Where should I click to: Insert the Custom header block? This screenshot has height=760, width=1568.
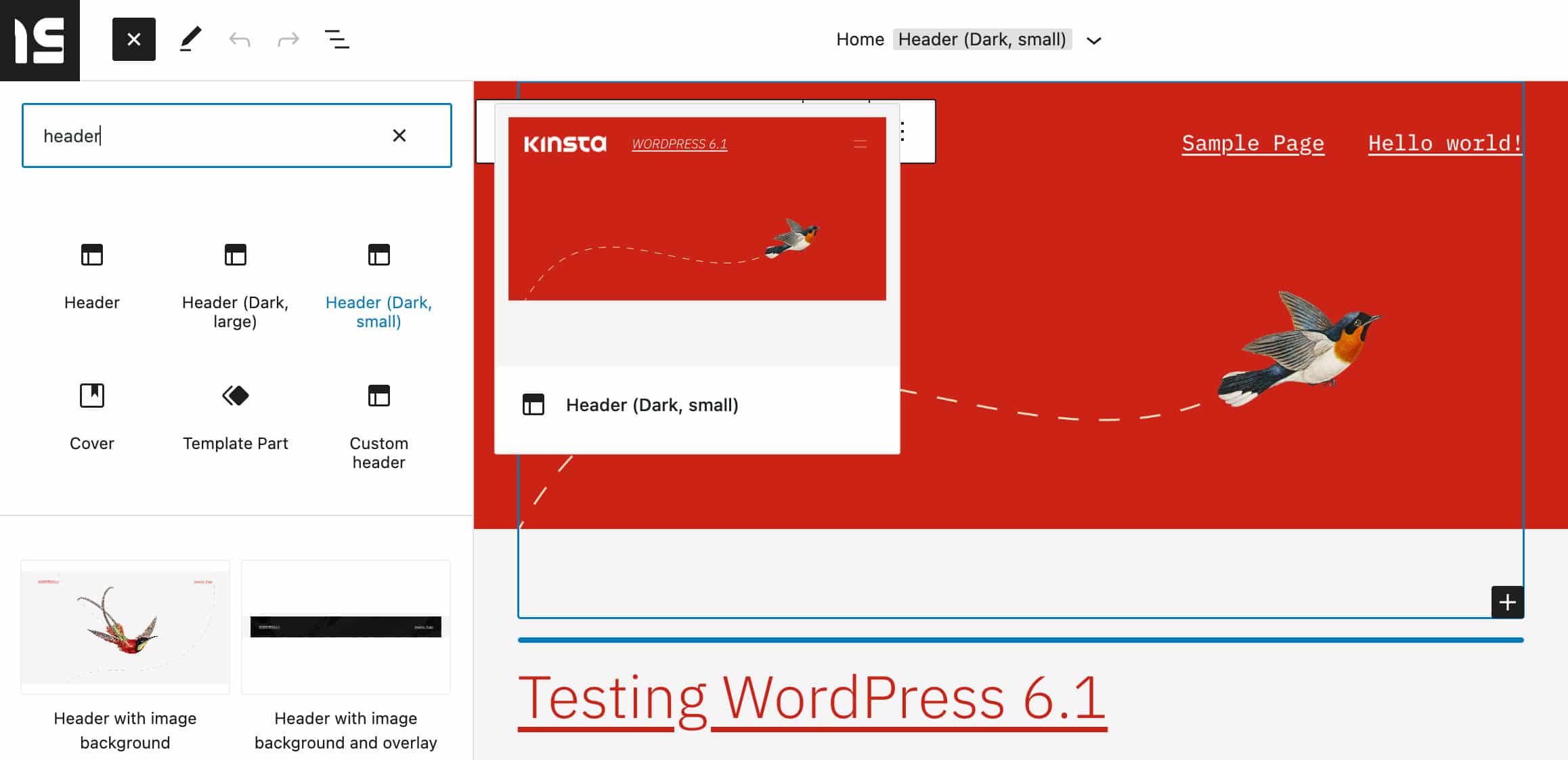(378, 415)
